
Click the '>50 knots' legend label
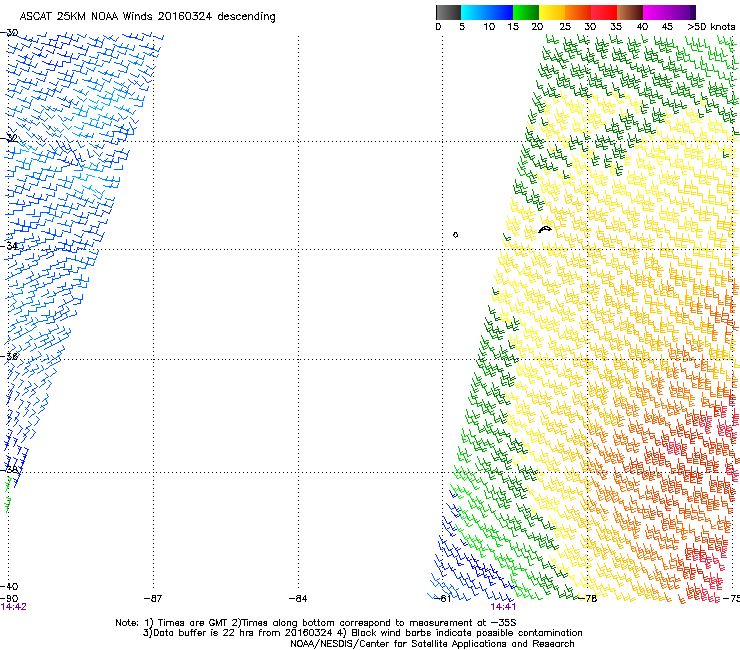711,26
